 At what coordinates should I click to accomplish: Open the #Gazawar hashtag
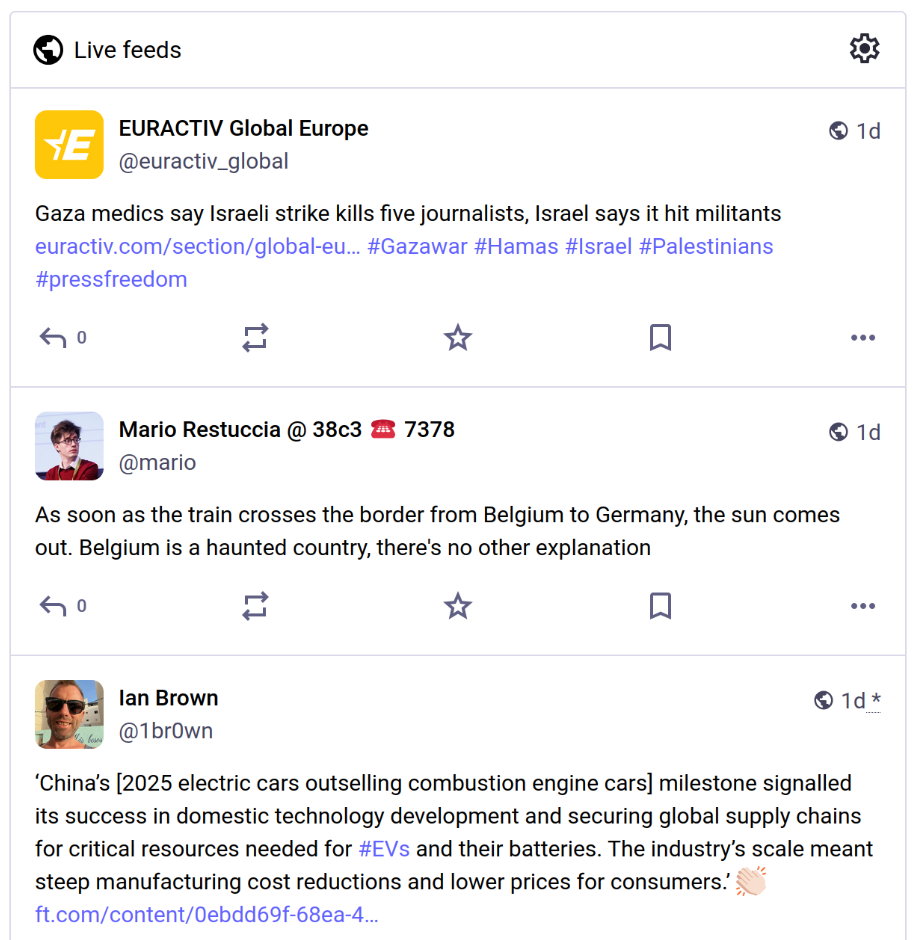tap(417, 246)
